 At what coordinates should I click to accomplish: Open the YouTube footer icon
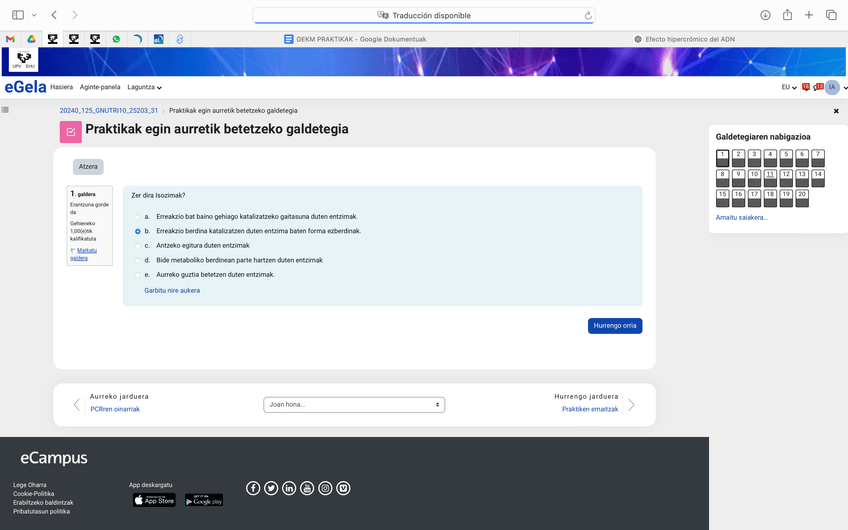pyautogui.click(x=307, y=488)
